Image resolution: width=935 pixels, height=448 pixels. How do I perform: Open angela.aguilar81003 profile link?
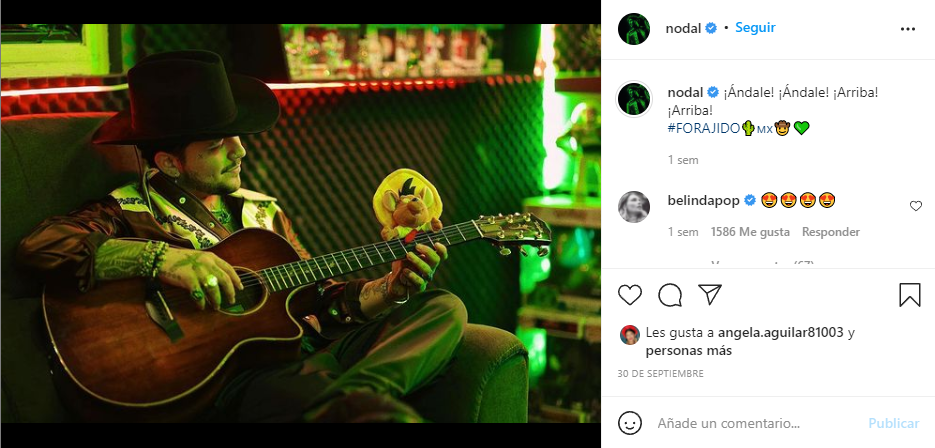781,333
